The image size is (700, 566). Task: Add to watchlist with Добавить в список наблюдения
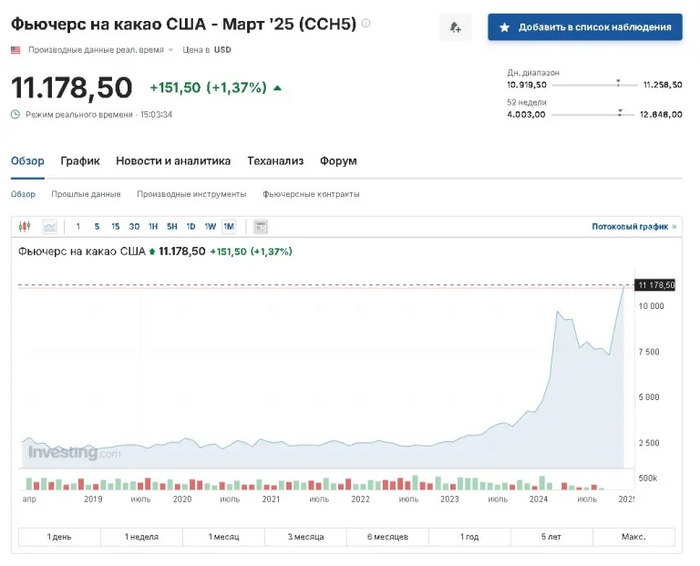(x=585, y=27)
